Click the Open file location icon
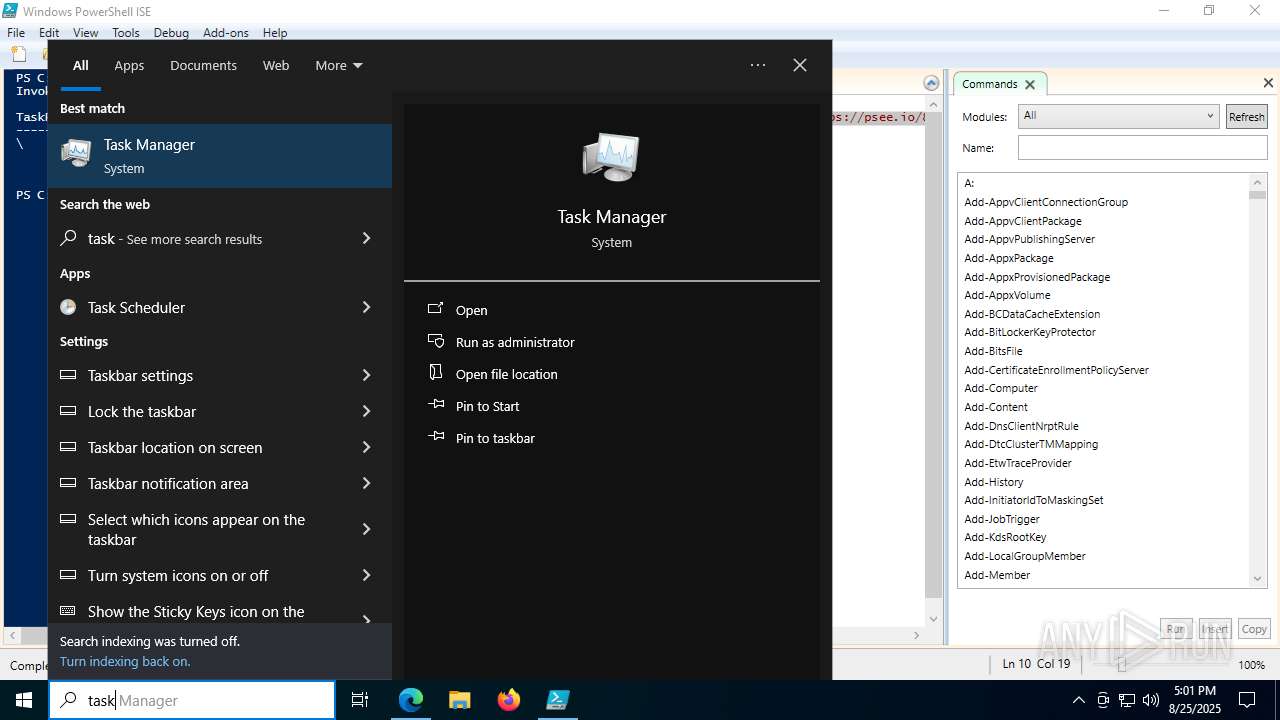 click(435, 372)
